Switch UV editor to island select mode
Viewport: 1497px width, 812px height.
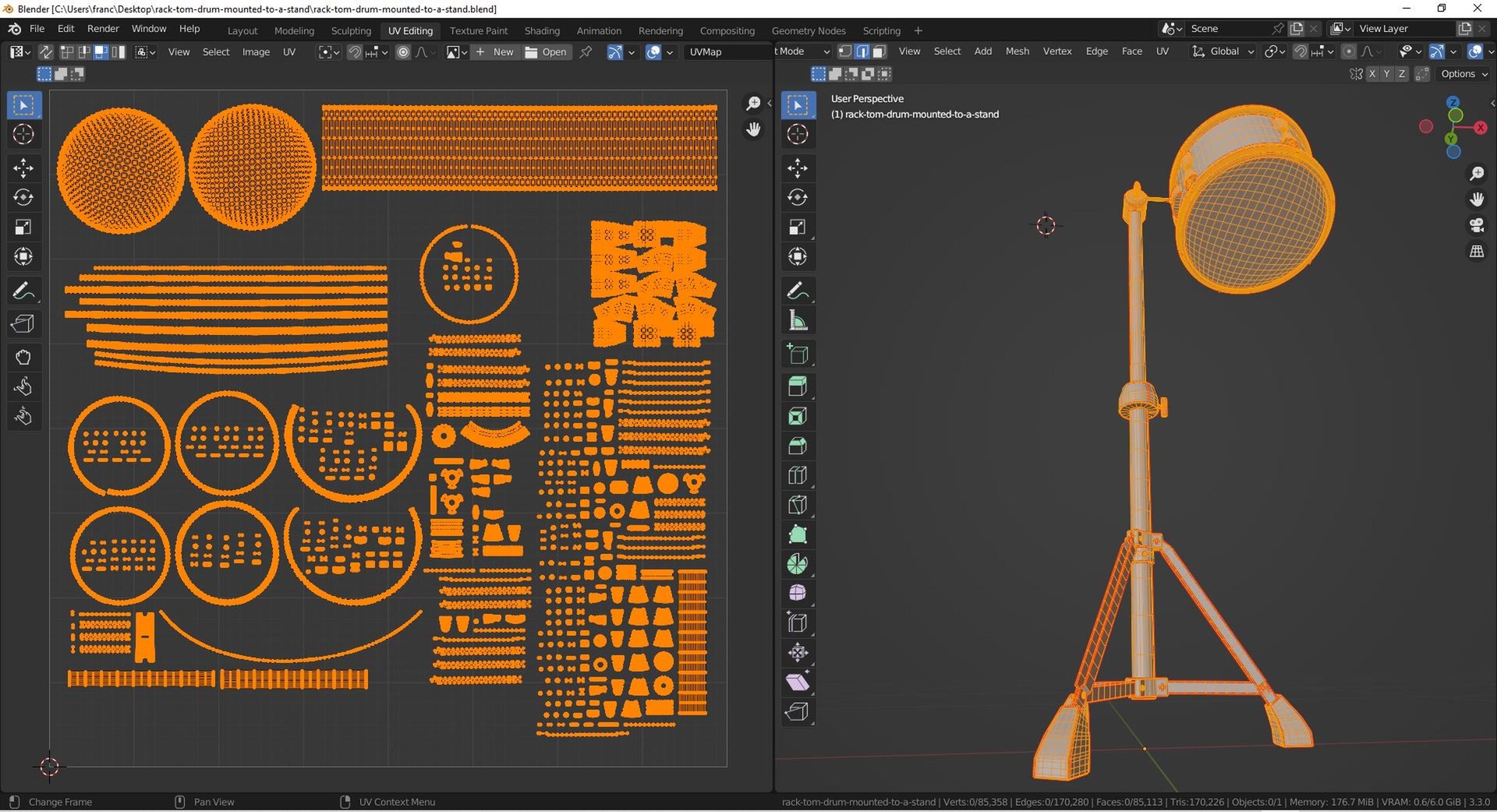pyautogui.click(x=118, y=52)
